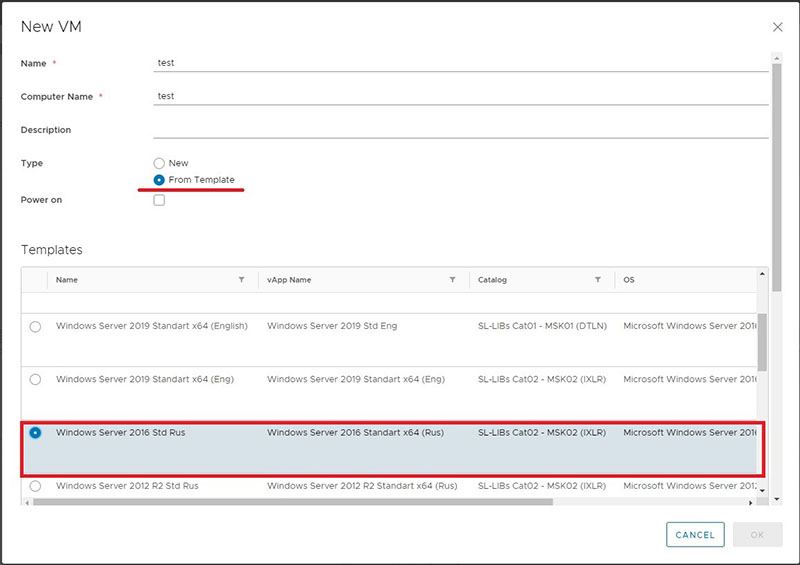Click the Cancel button
Viewport: 800px width, 565px height.
tap(695, 535)
